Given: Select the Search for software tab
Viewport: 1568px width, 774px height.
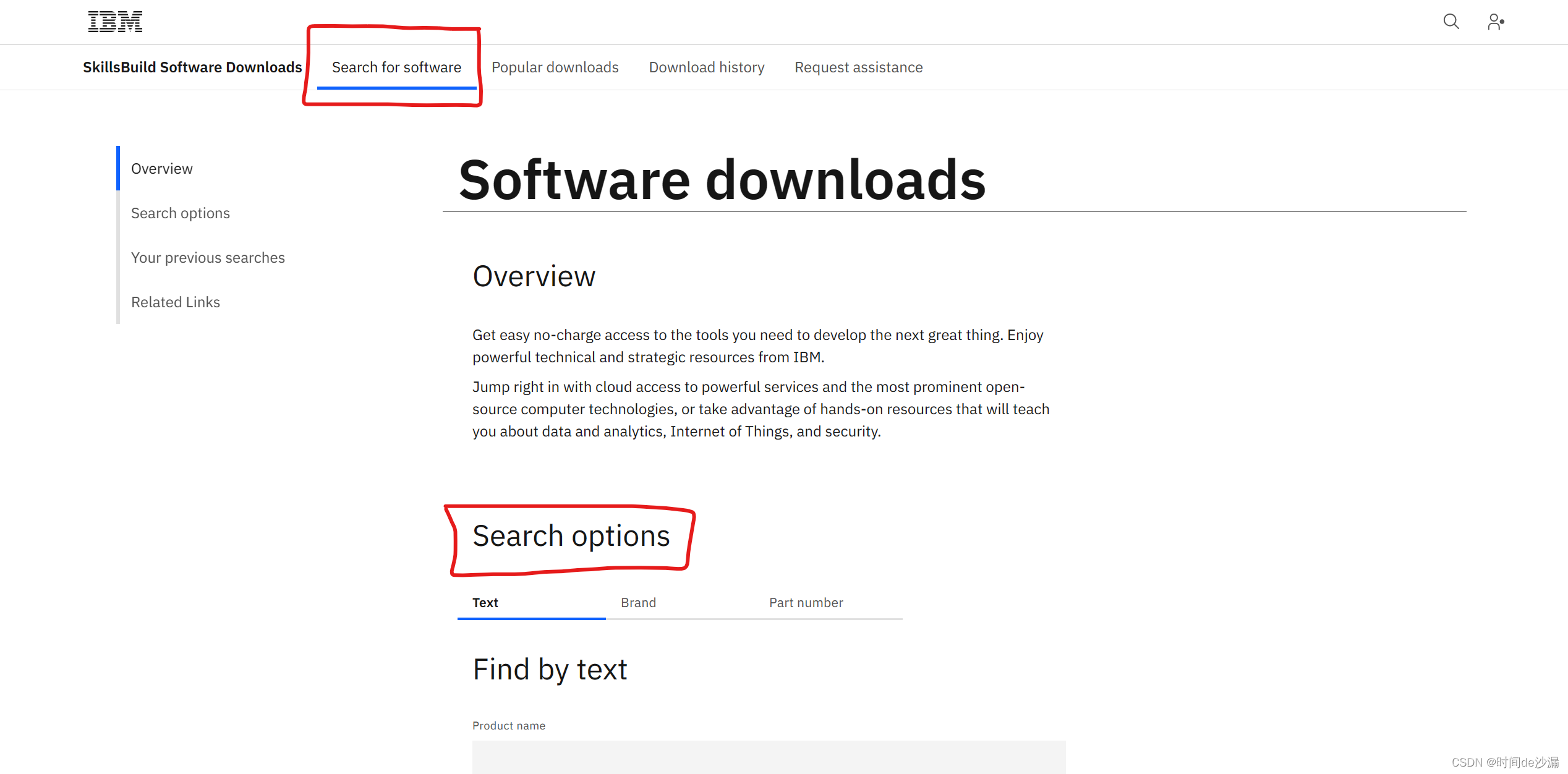Looking at the screenshot, I should tap(396, 67).
